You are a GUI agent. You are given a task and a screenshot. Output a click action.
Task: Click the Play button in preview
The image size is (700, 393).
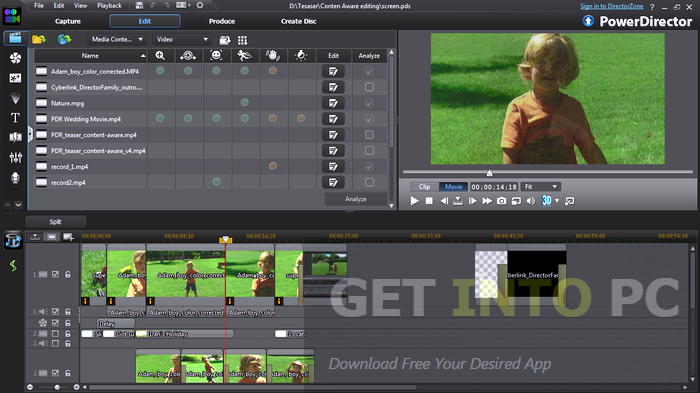415,201
